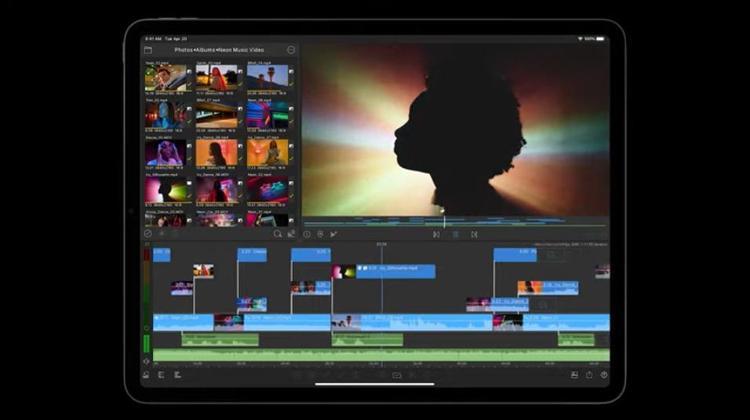The image size is (750, 420).
Task: Select the checkmark circle below library
Action: (x=148, y=234)
